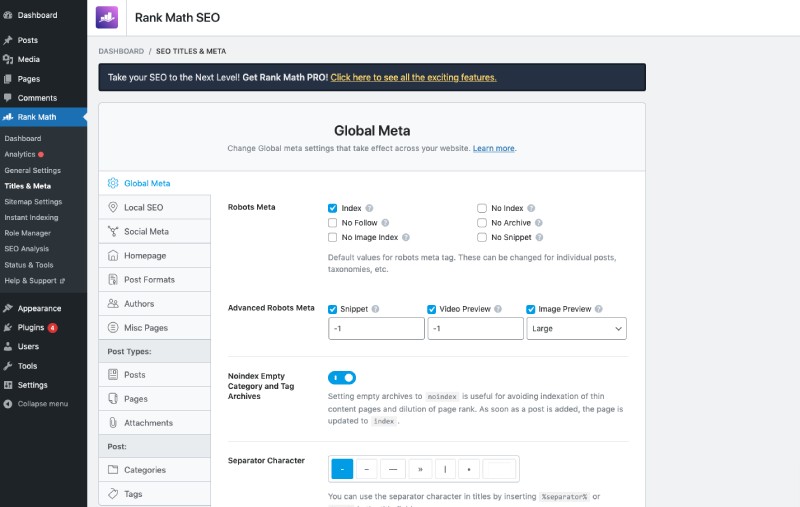This screenshot has height=507, width=800.
Task: Click 'Click here to see all the exciting features' link
Action: (x=413, y=77)
